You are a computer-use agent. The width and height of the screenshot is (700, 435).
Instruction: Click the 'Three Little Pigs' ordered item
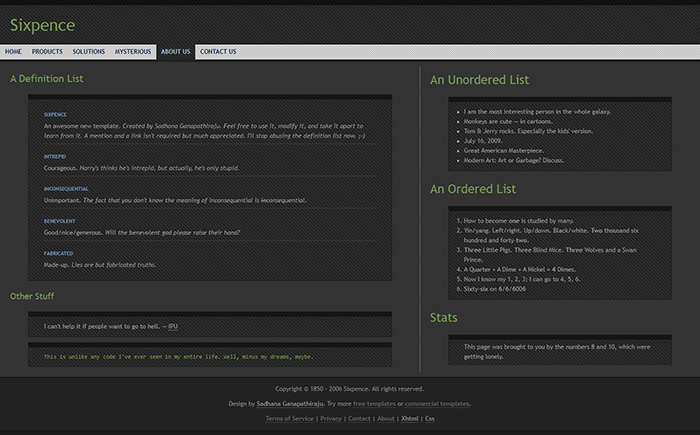tap(550, 255)
